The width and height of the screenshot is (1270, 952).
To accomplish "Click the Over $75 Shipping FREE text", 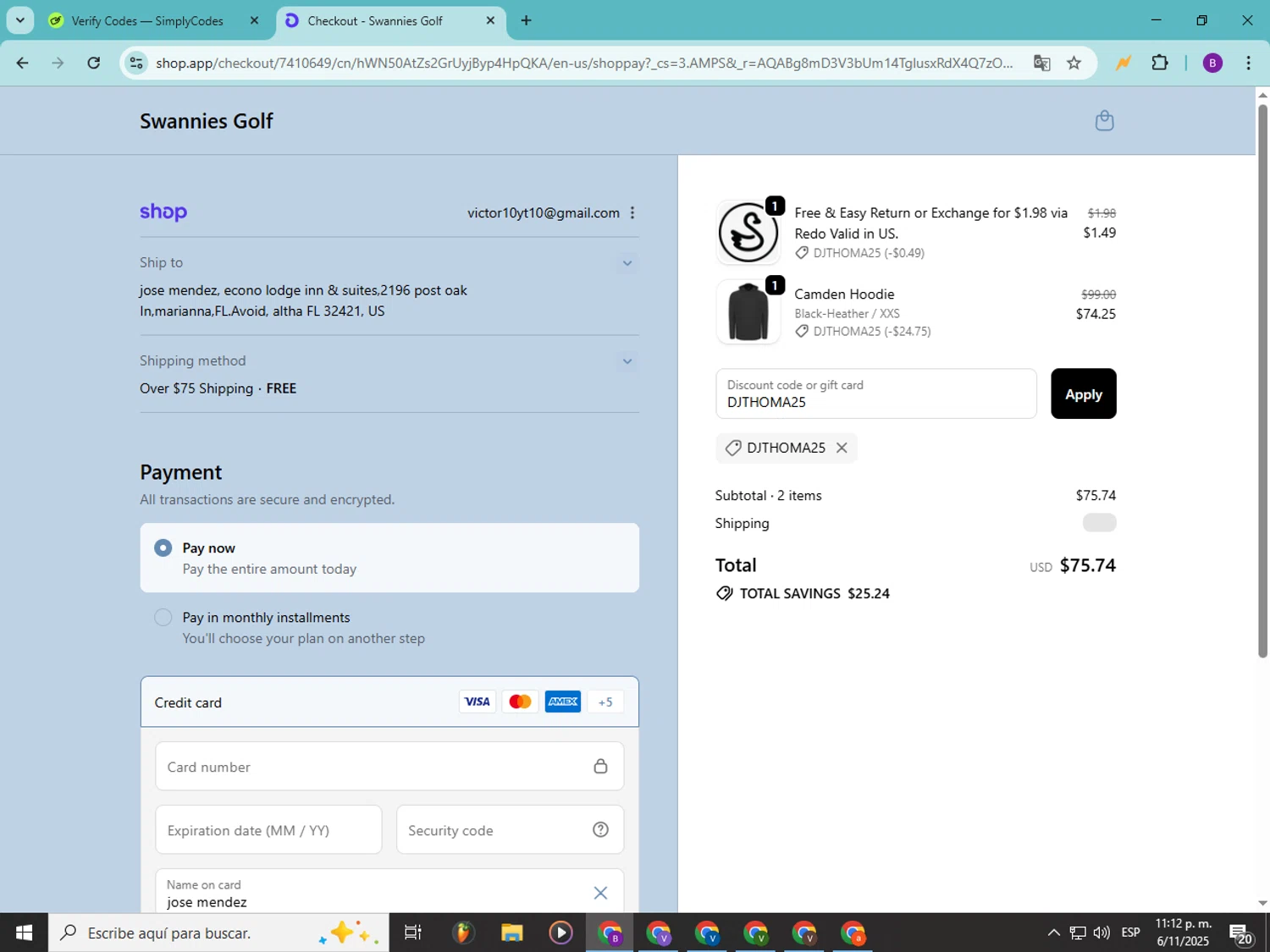I will 218,388.
